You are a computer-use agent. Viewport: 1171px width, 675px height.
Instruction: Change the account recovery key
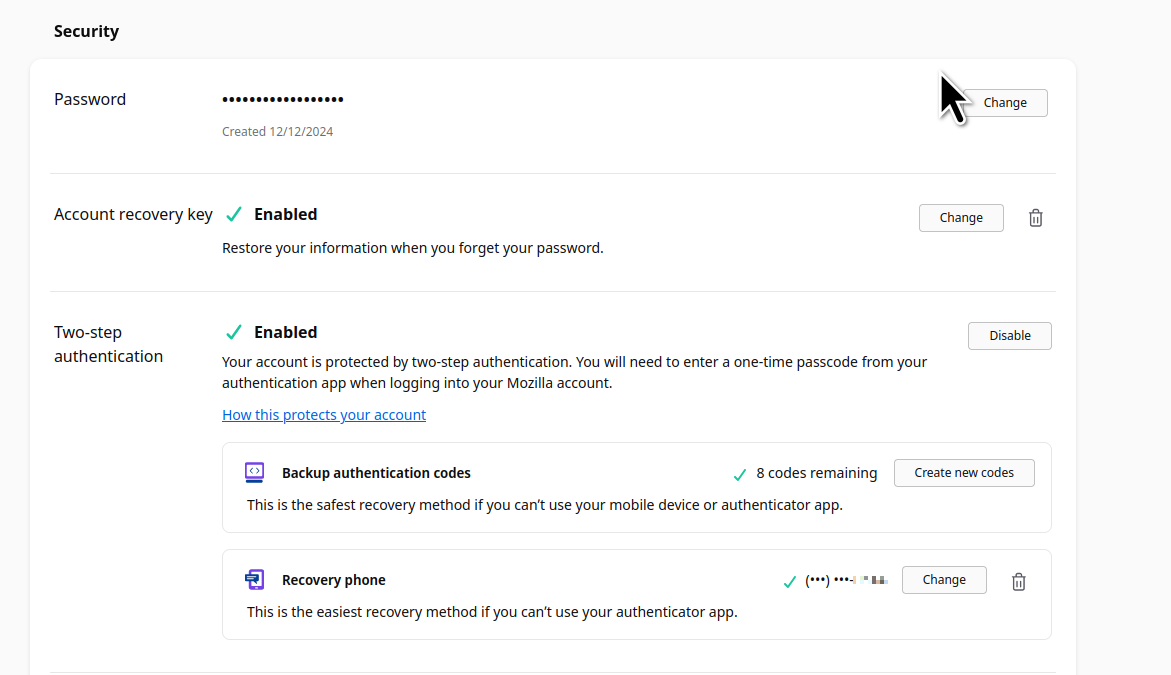tap(960, 218)
